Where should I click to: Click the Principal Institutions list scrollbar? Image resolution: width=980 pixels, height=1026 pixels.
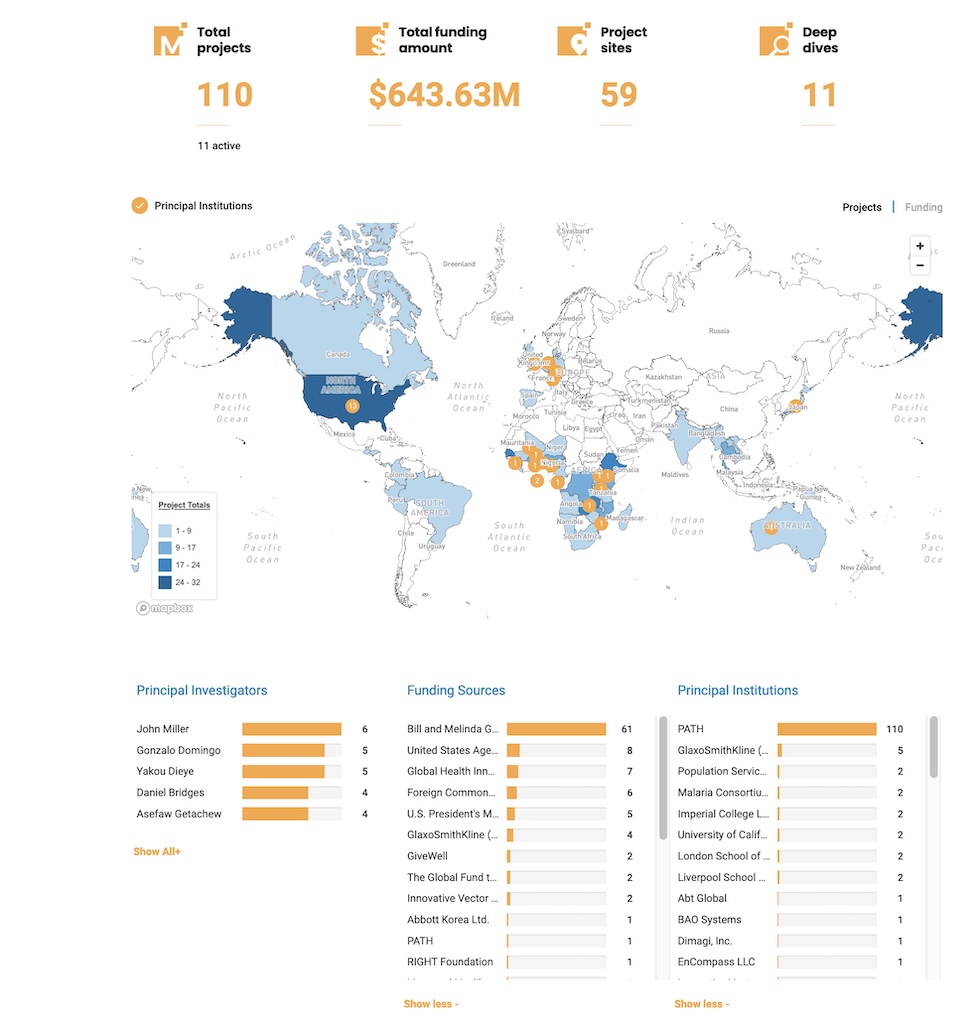(934, 747)
